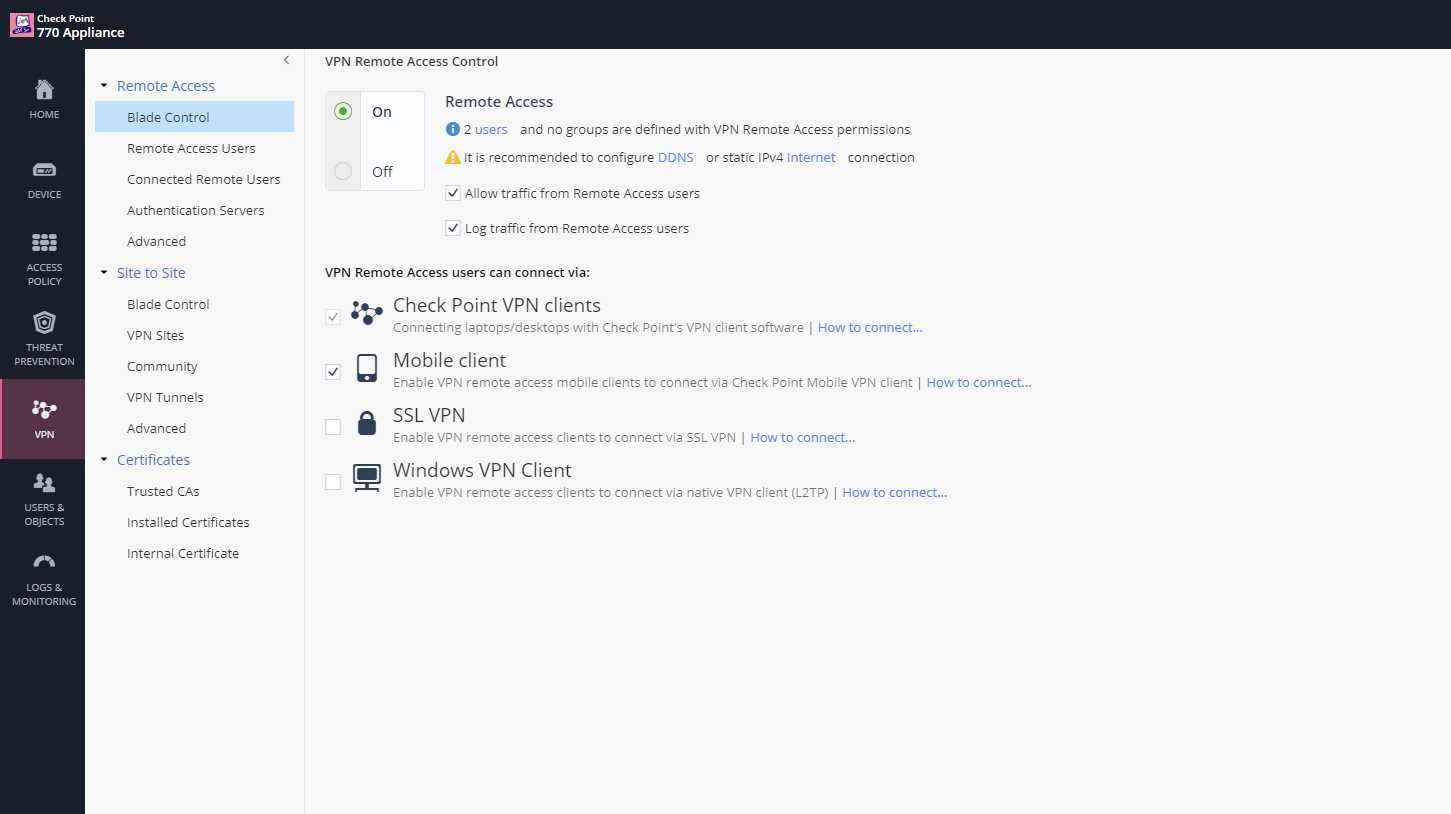The image size is (1451, 814).
Task: Open How to connect for Windows VPN Client
Action: (895, 492)
